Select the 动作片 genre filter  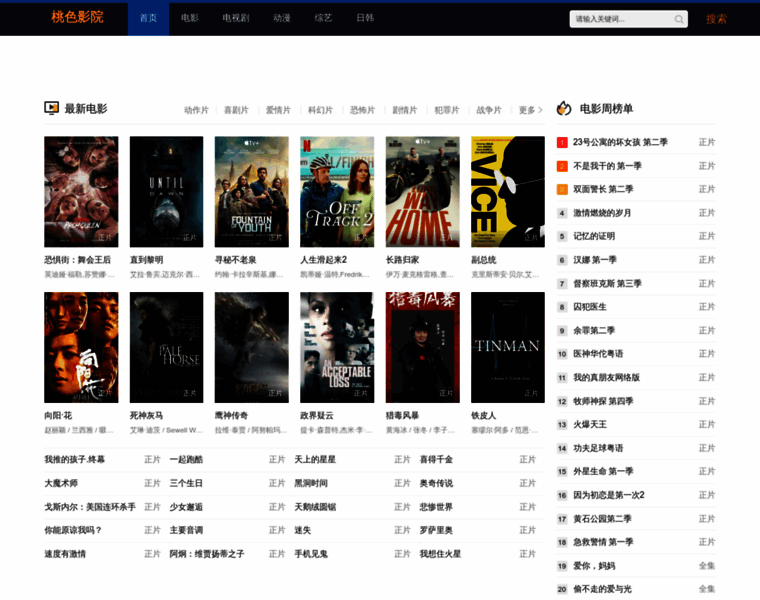196,110
